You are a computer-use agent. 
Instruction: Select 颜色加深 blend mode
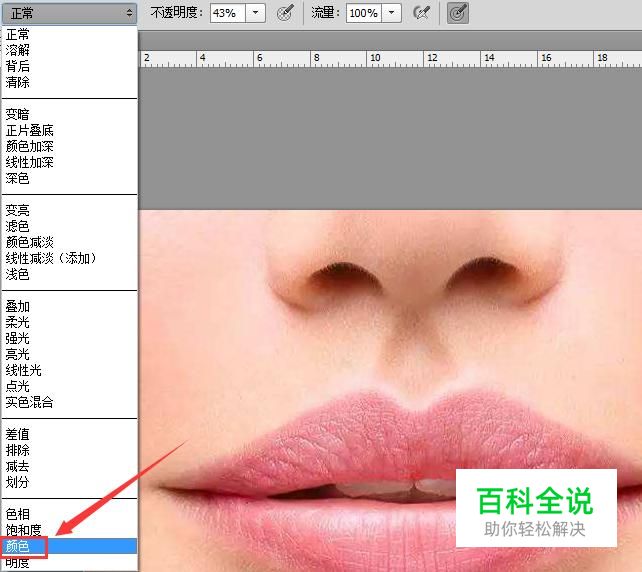pos(69,146)
